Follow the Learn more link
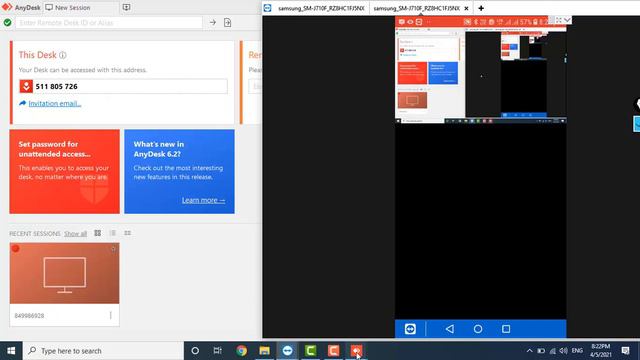This screenshot has width=640, height=360. tap(203, 200)
